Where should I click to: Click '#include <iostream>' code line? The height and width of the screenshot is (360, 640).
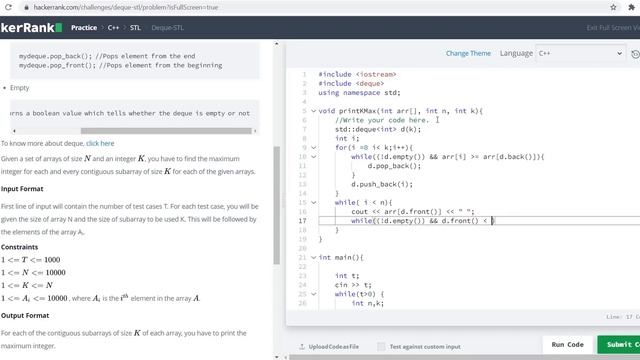pyautogui.click(x=357, y=74)
